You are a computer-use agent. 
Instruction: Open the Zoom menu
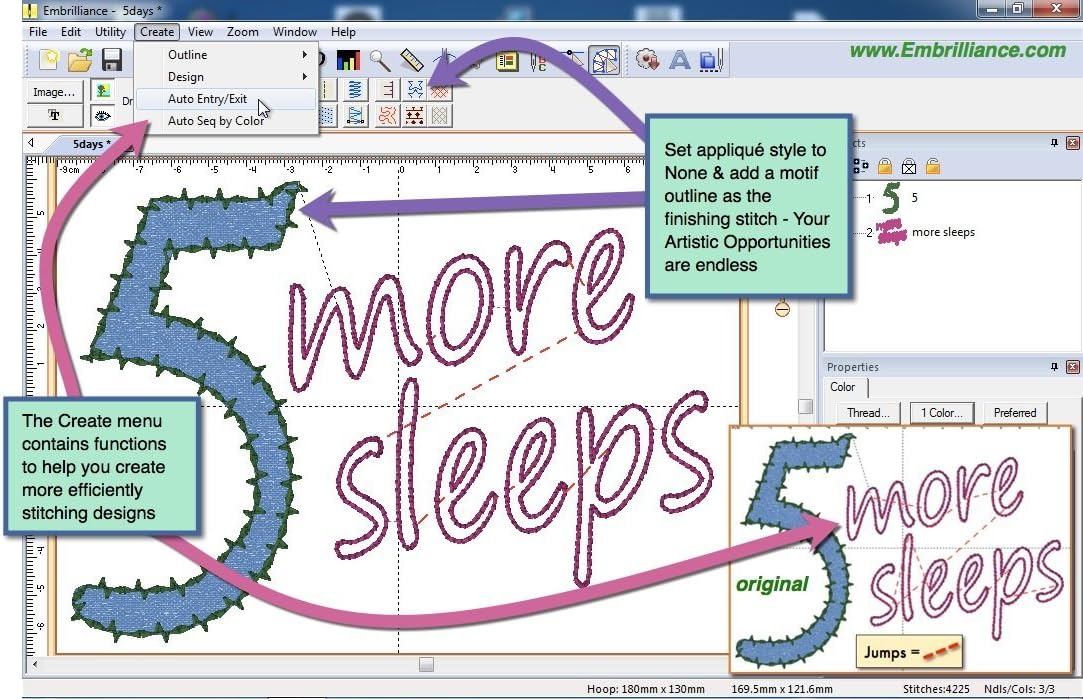242,32
